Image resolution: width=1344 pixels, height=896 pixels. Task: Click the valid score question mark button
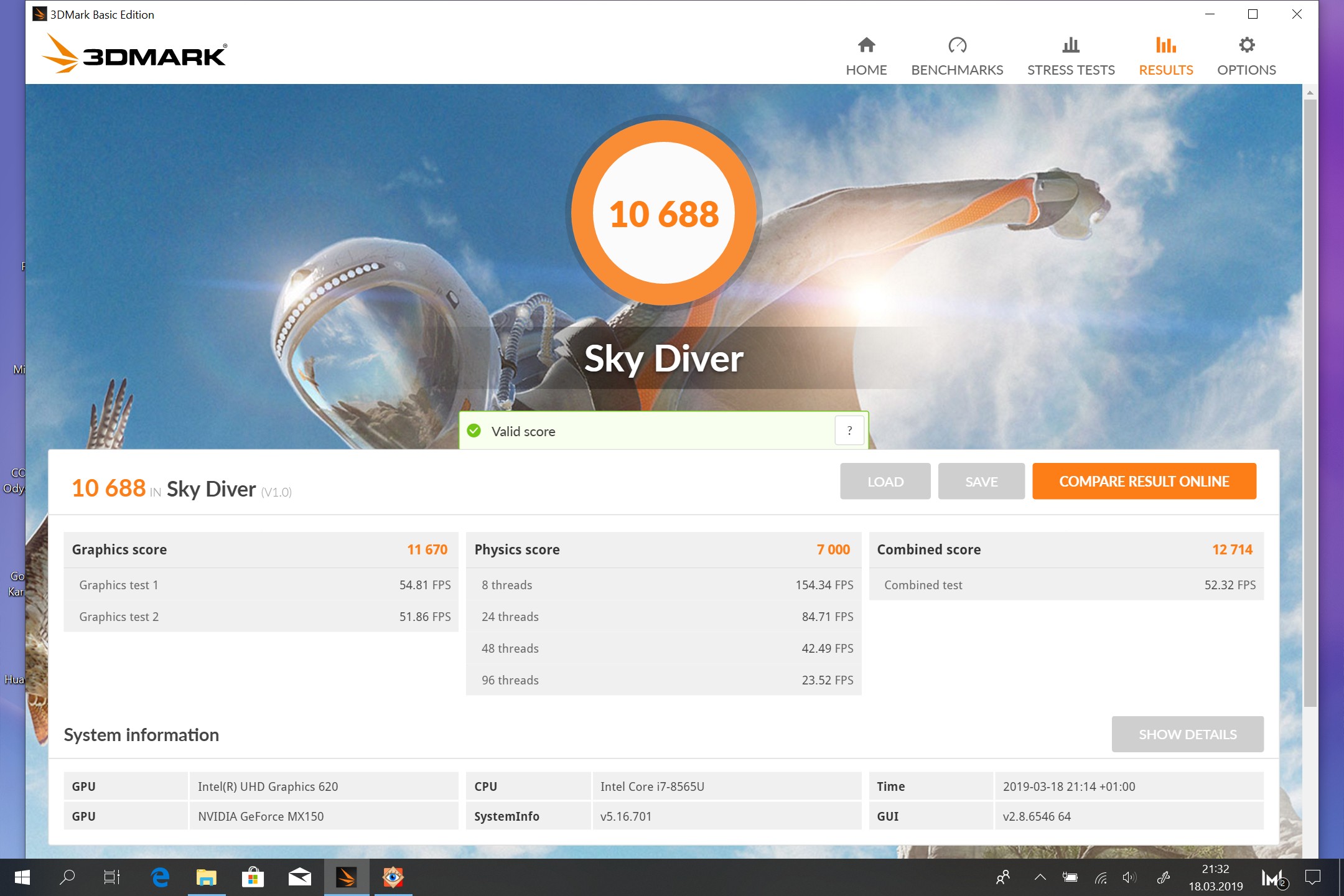[849, 431]
